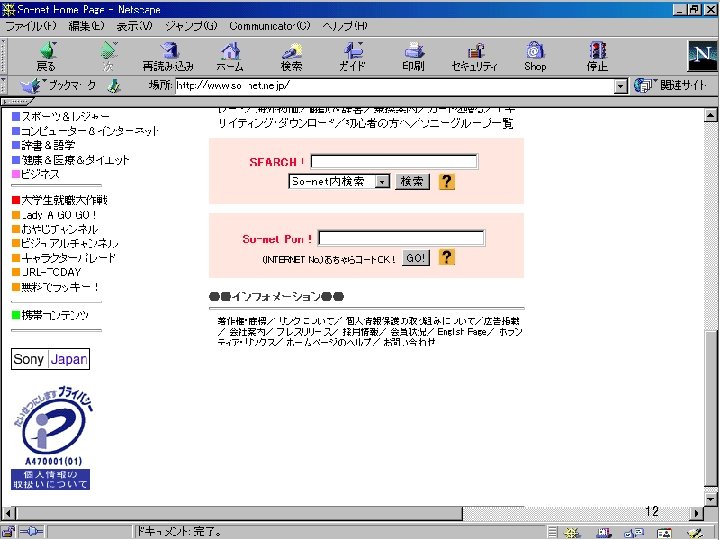This screenshot has width=720, height=540.
Task: Open the Bookmarks (ブックマーク) icon
Action: (x=33, y=85)
